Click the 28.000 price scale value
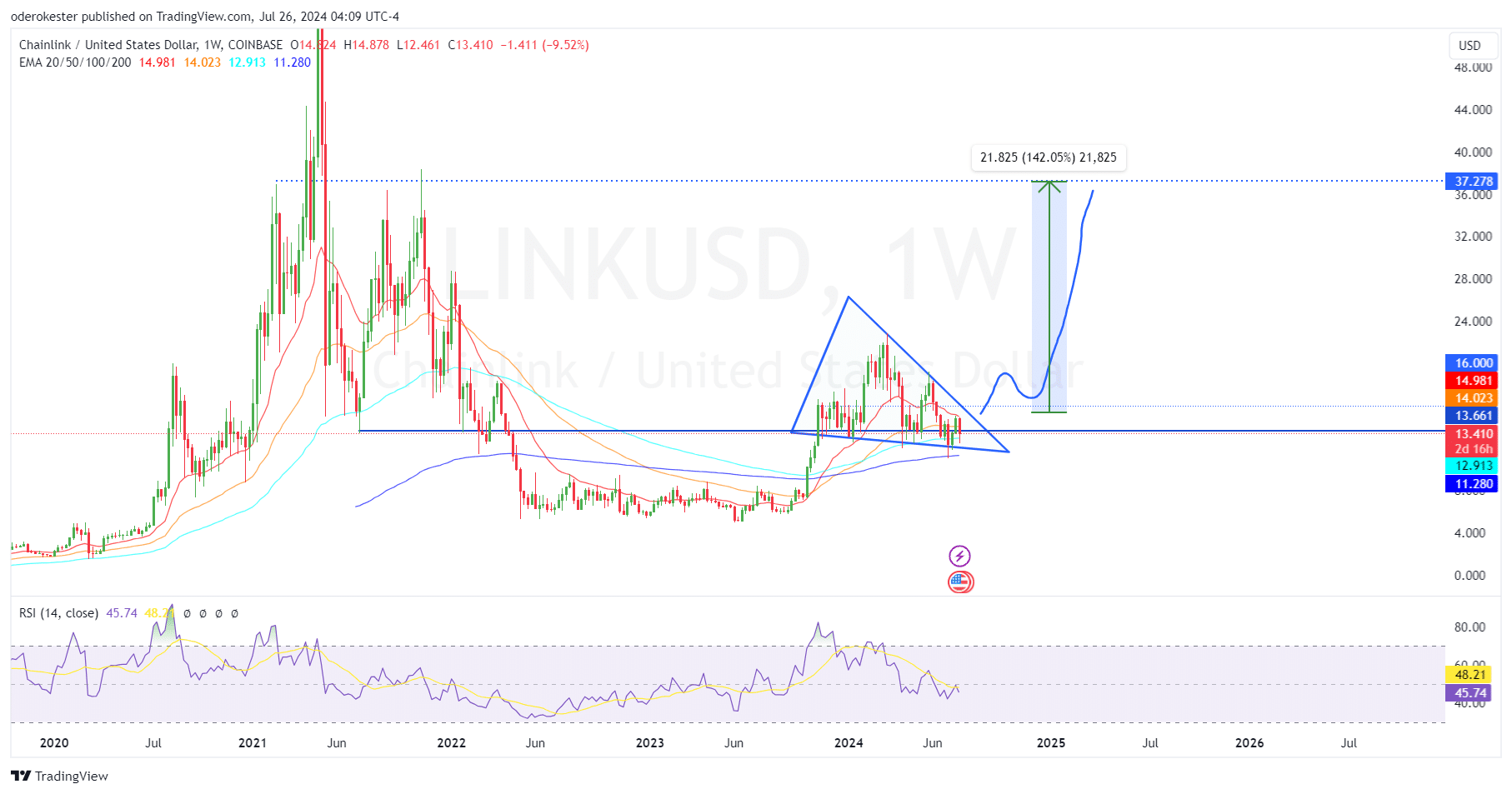Viewport: 1512px width, 794px height. pyautogui.click(x=1473, y=279)
